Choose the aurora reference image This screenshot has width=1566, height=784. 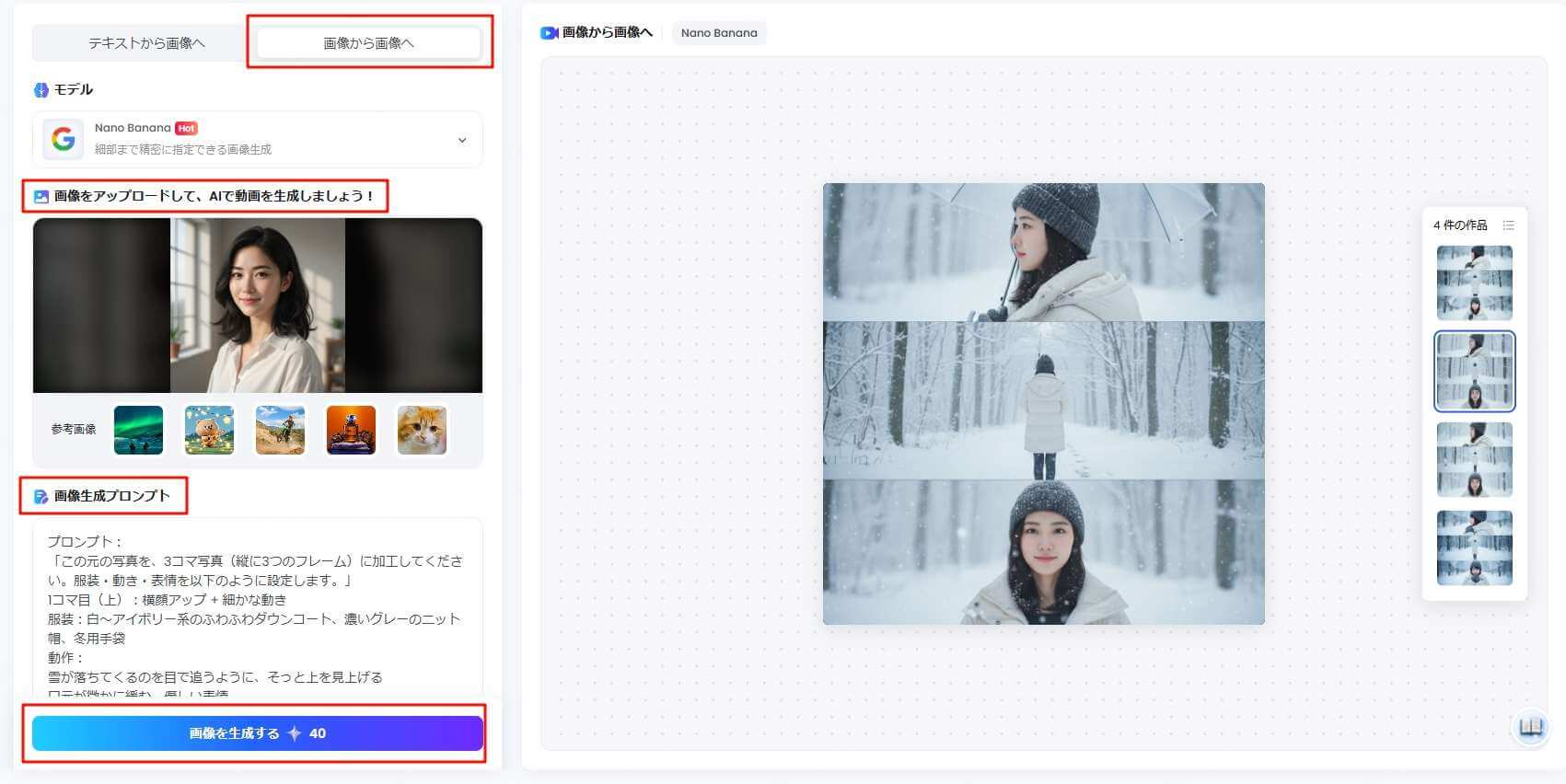(x=138, y=430)
